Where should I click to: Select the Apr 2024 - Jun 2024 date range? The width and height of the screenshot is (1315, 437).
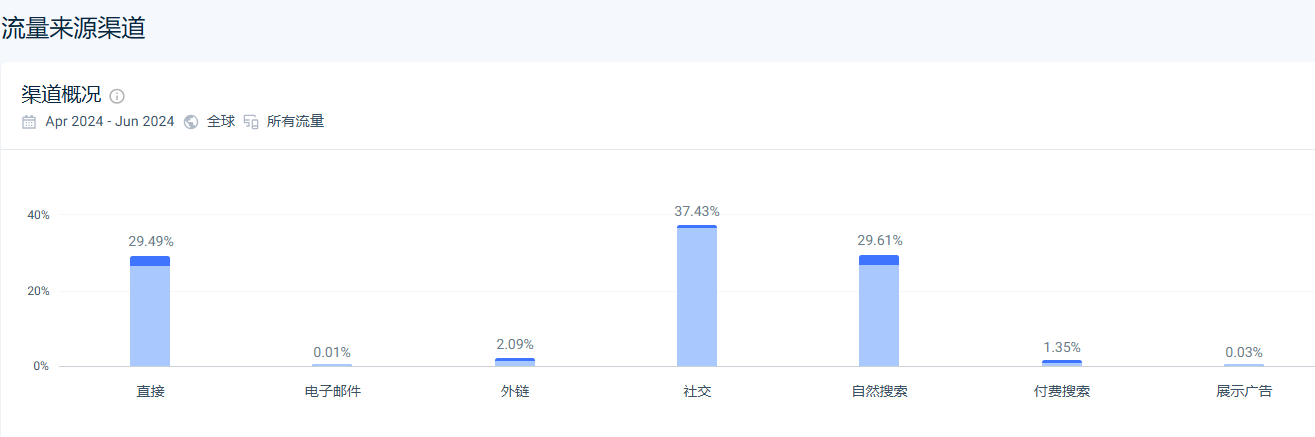(x=110, y=122)
